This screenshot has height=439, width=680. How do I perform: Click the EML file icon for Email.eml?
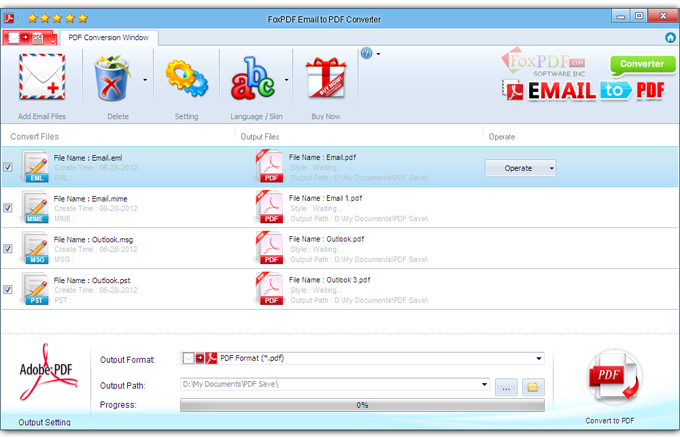click(36, 167)
